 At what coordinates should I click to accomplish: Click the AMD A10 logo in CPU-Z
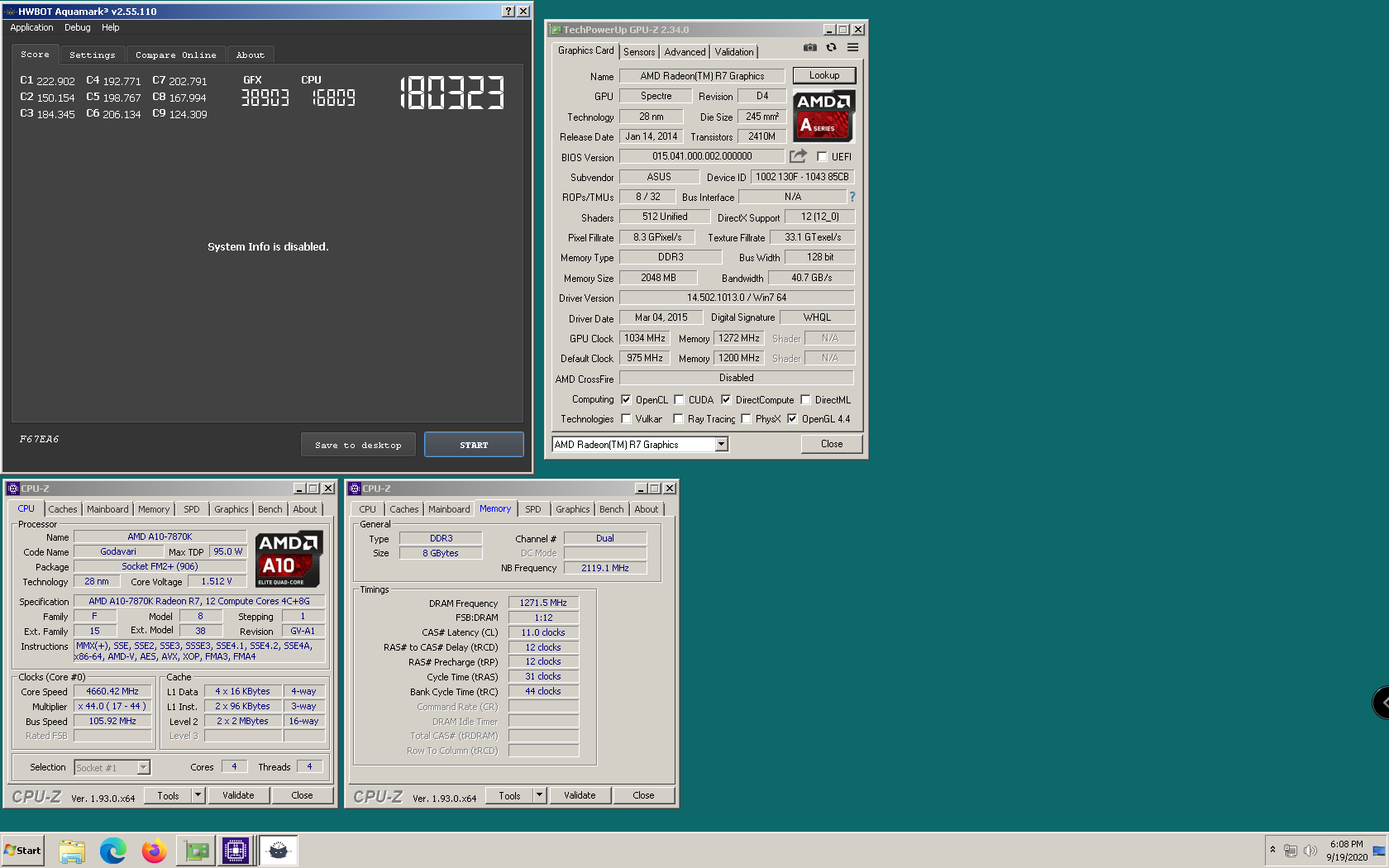[289, 559]
